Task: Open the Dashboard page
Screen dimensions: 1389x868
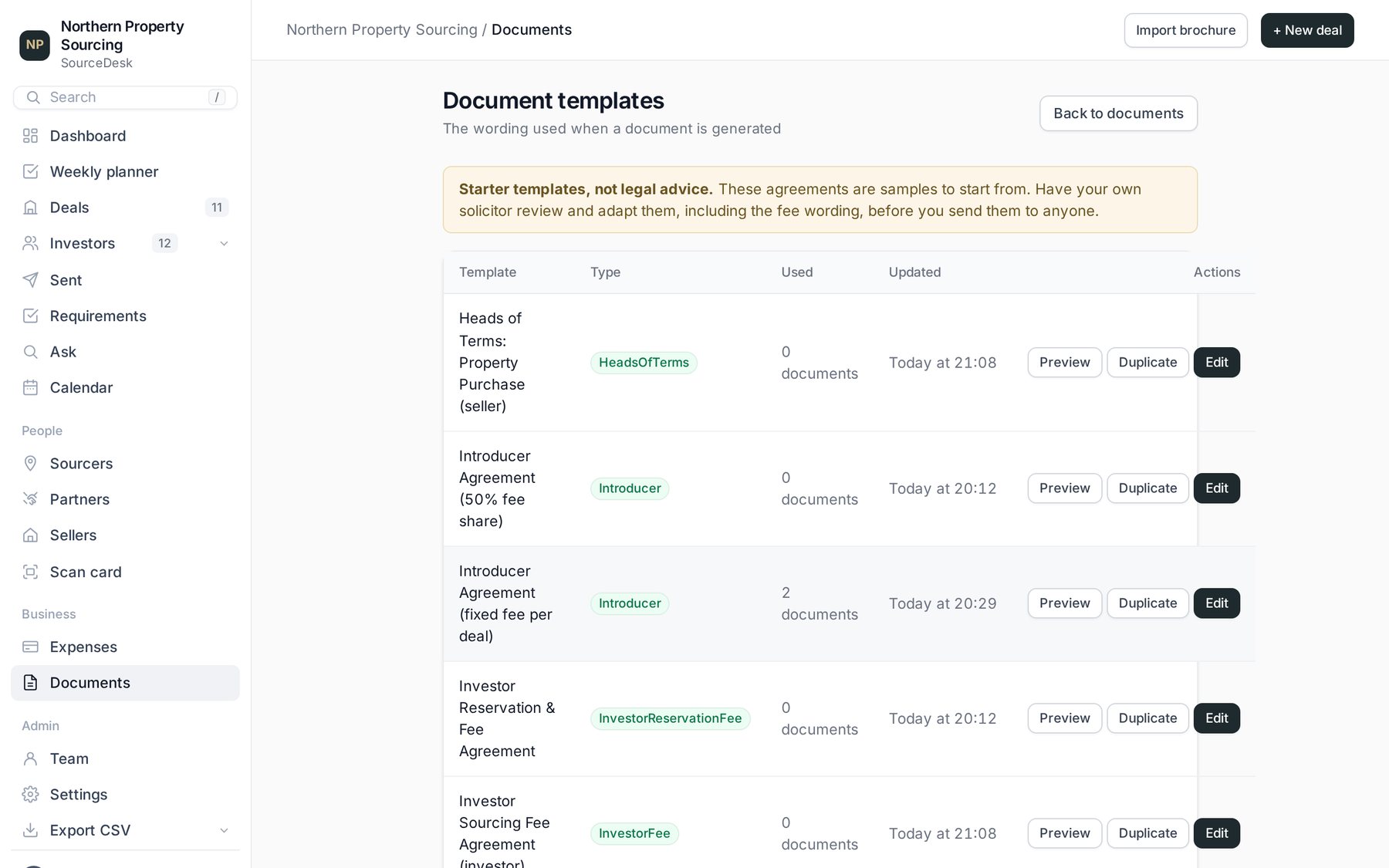Action: pos(125,136)
